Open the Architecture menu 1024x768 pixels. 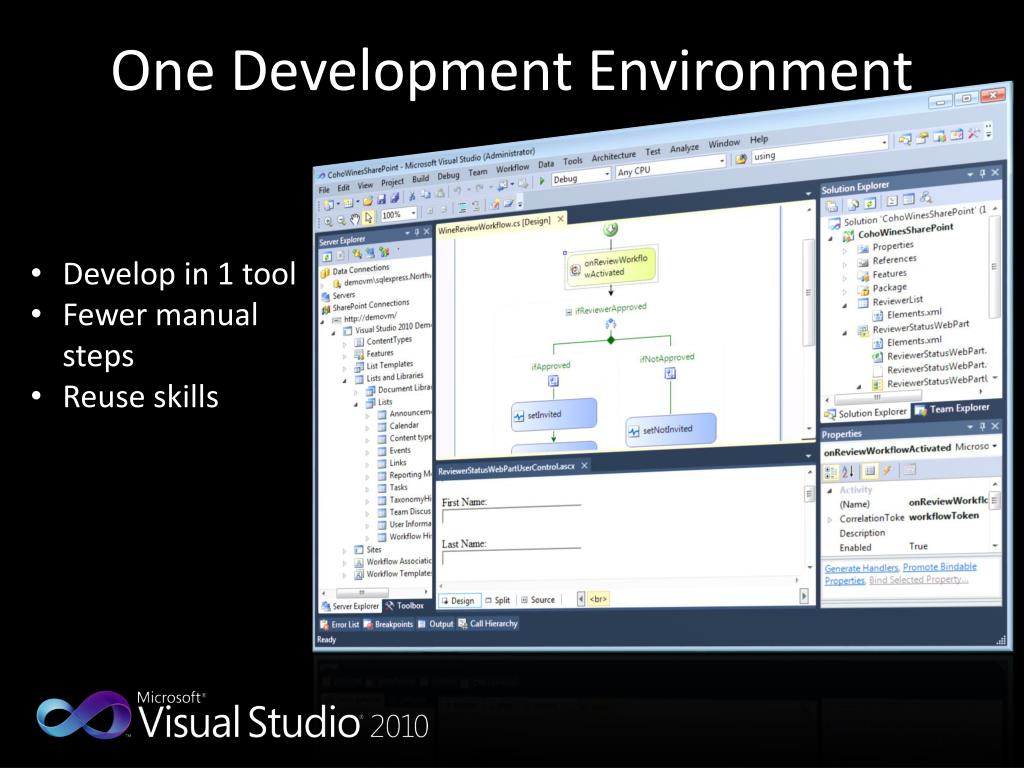[613, 156]
